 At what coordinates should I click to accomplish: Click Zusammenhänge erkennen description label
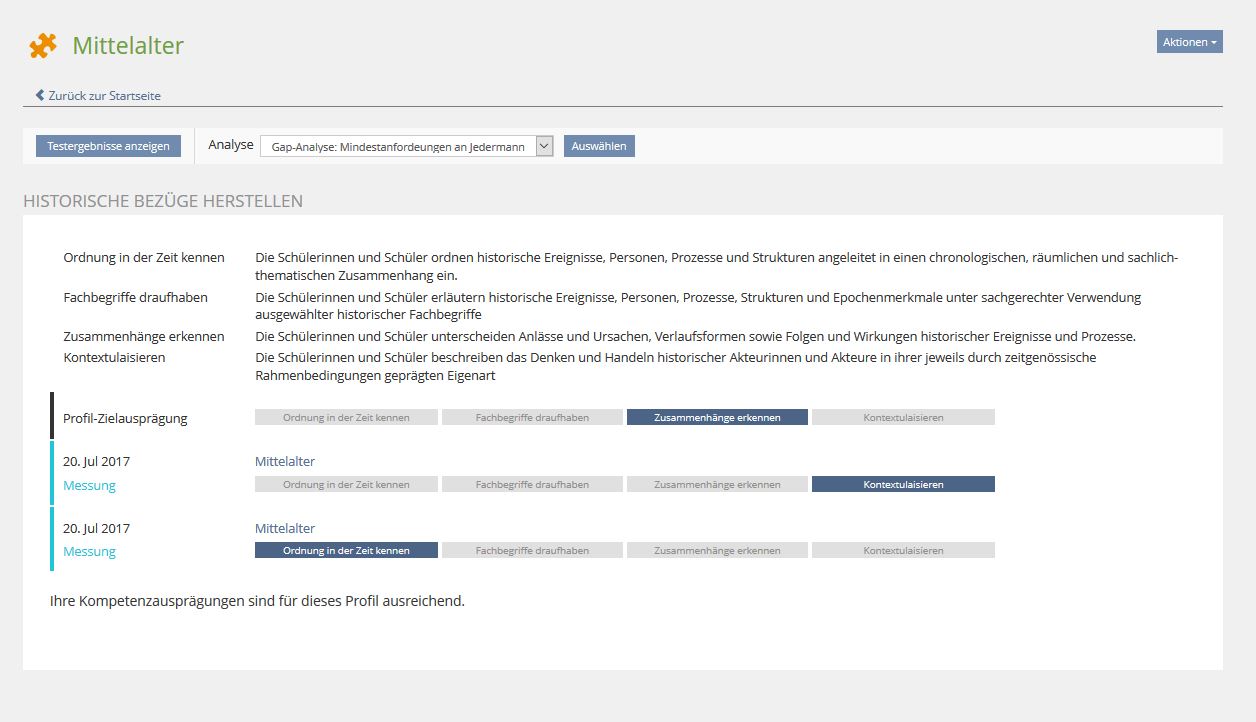[144, 337]
